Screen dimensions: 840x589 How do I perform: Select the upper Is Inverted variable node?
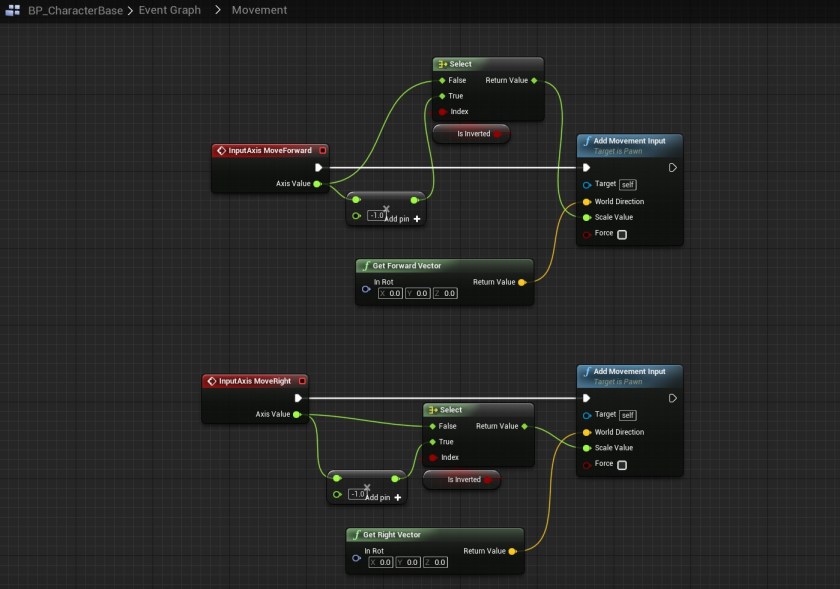click(471, 133)
